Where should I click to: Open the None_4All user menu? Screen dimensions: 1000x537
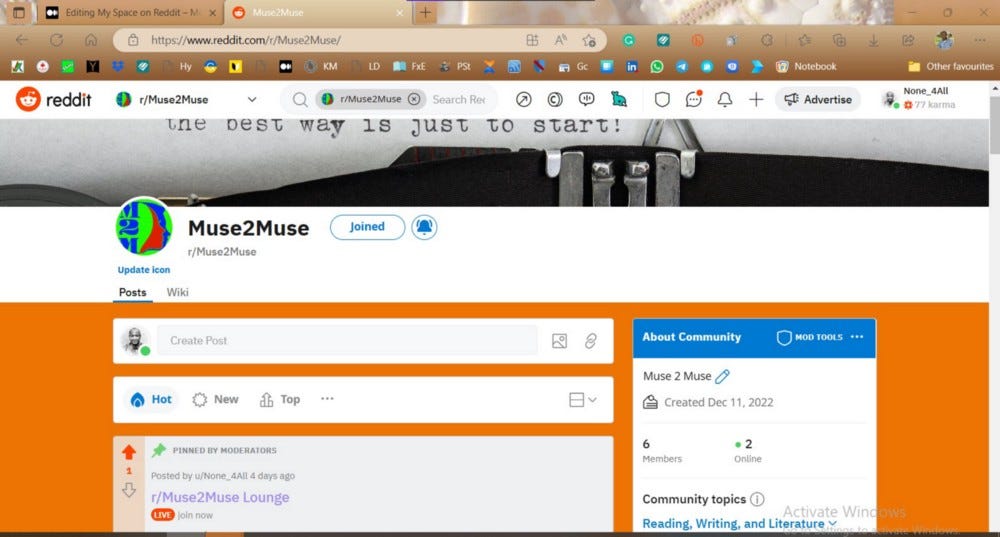(x=919, y=98)
